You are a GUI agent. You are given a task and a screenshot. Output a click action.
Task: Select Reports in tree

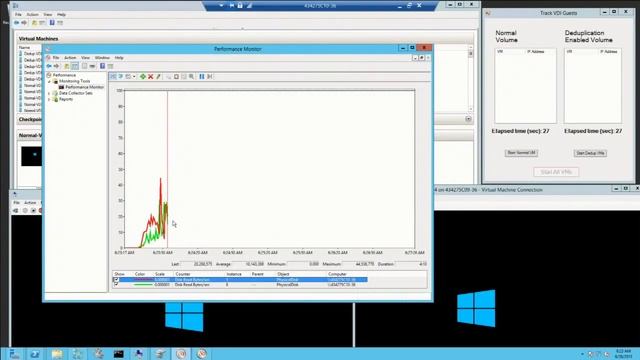66,99
